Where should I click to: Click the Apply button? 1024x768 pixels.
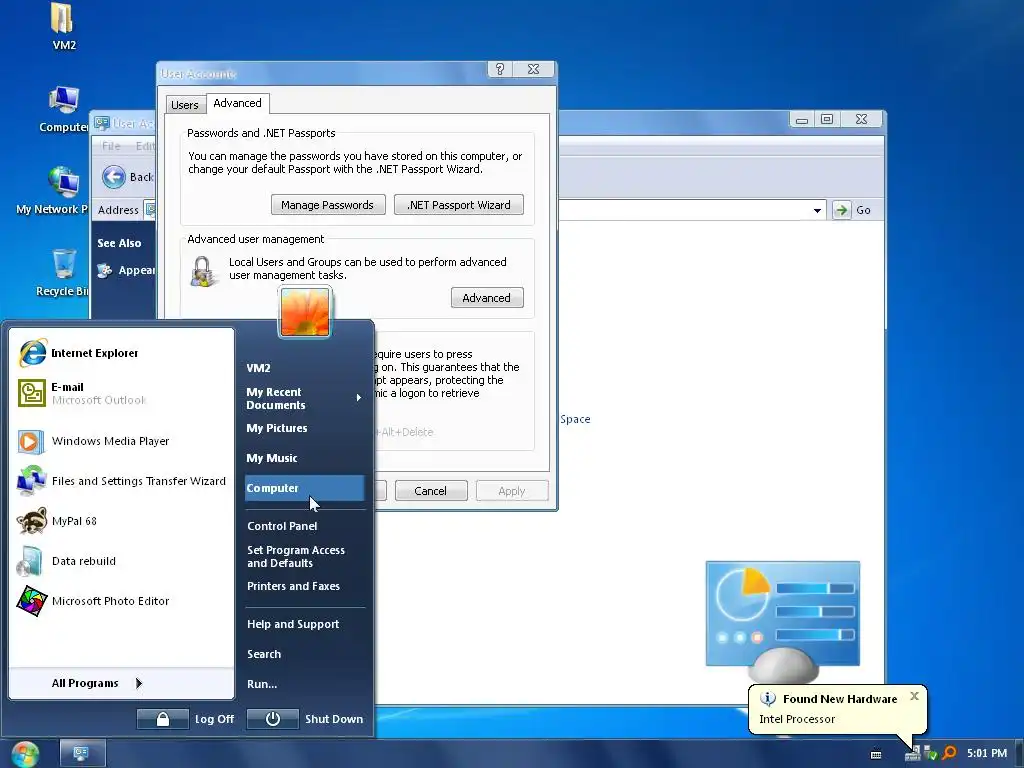tap(512, 491)
